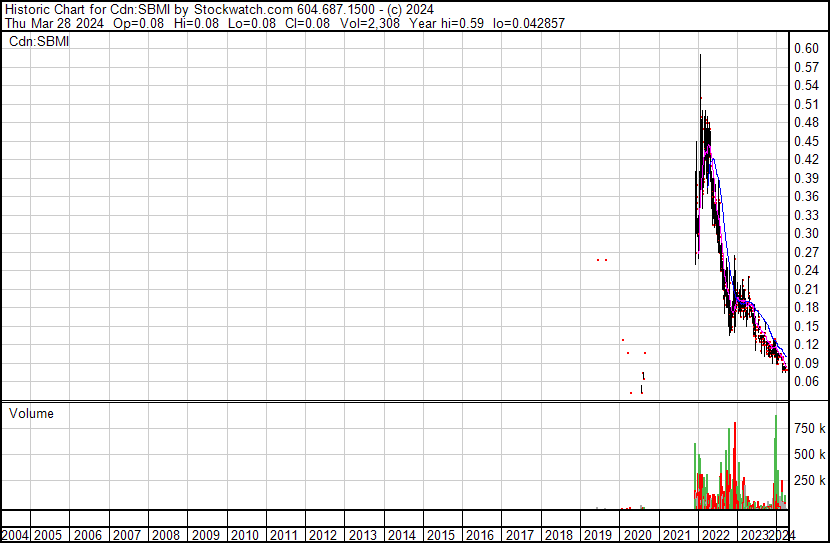830x543 pixels.
Task: Click the 0.60 price axis label
Action: pyautogui.click(x=806, y=48)
